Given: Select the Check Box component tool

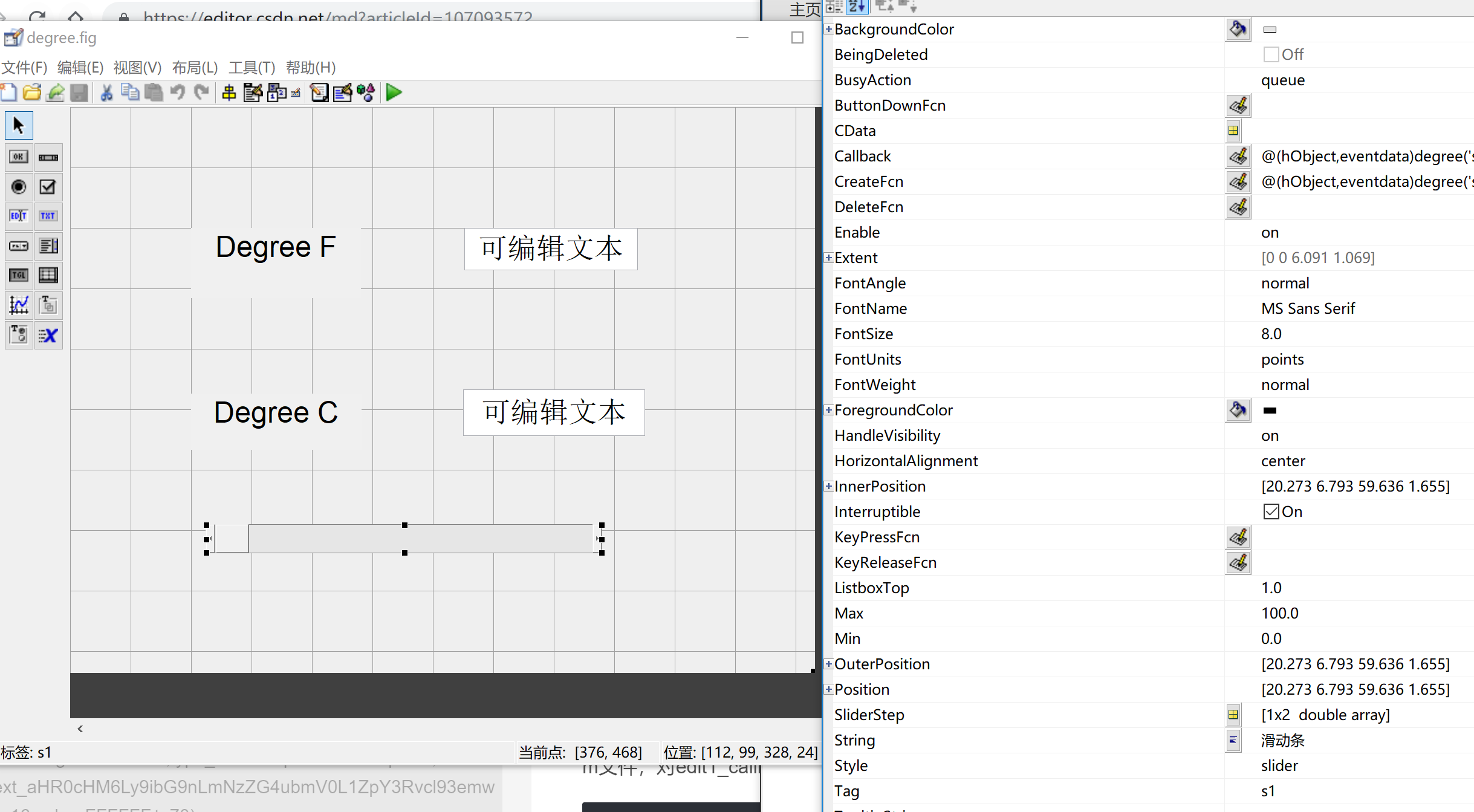Looking at the screenshot, I should (x=48, y=187).
